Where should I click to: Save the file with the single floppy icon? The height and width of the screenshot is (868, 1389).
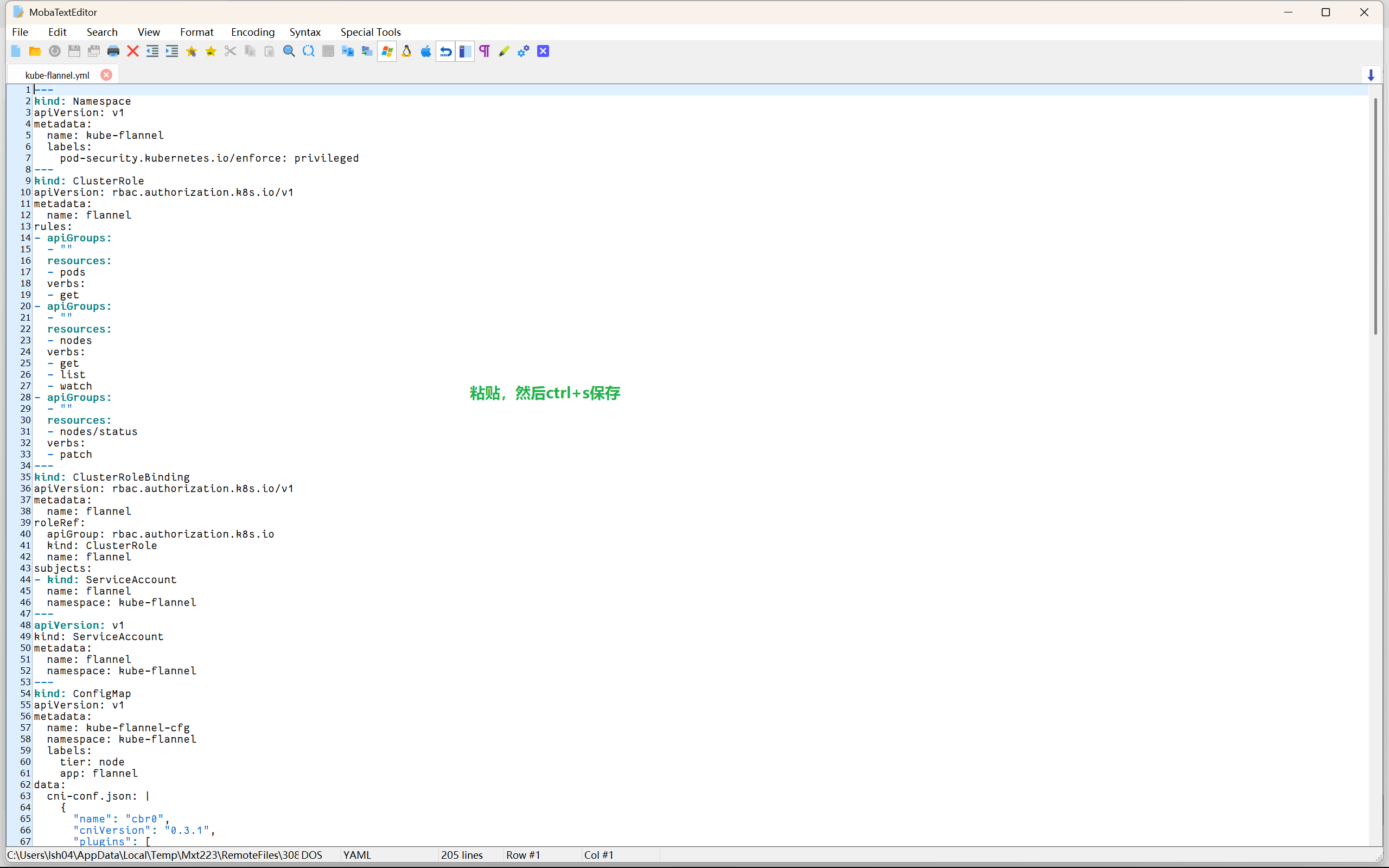point(74,51)
